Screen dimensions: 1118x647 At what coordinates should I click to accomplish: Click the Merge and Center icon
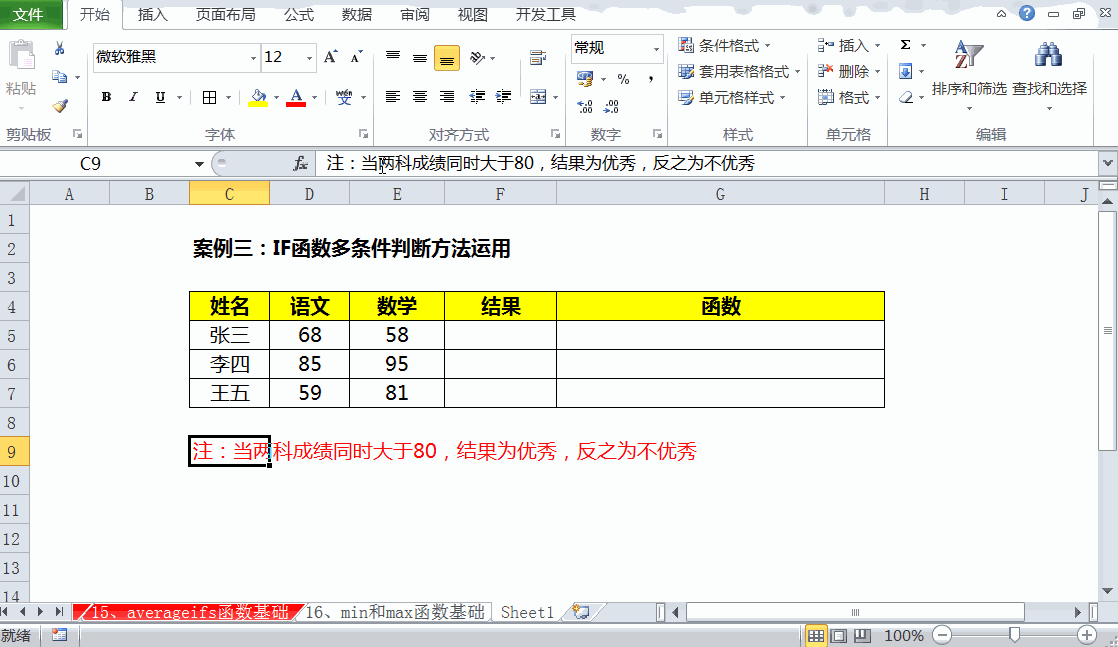pyautogui.click(x=538, y=97)
